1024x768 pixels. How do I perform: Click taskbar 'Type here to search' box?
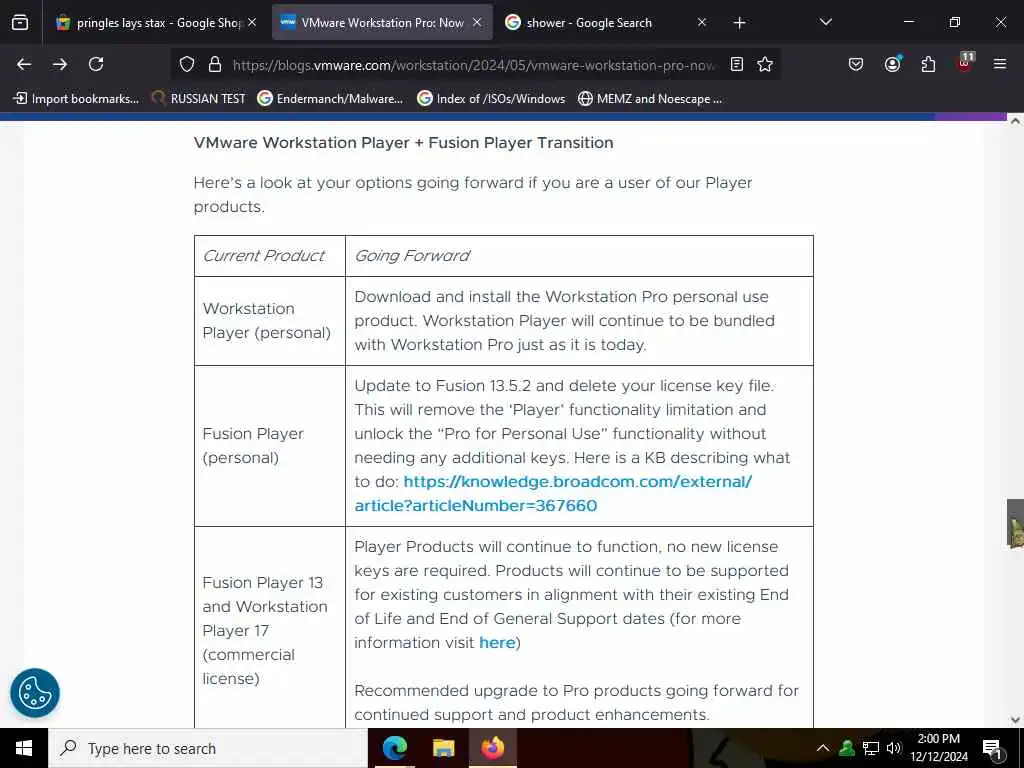tap(208, 748)
